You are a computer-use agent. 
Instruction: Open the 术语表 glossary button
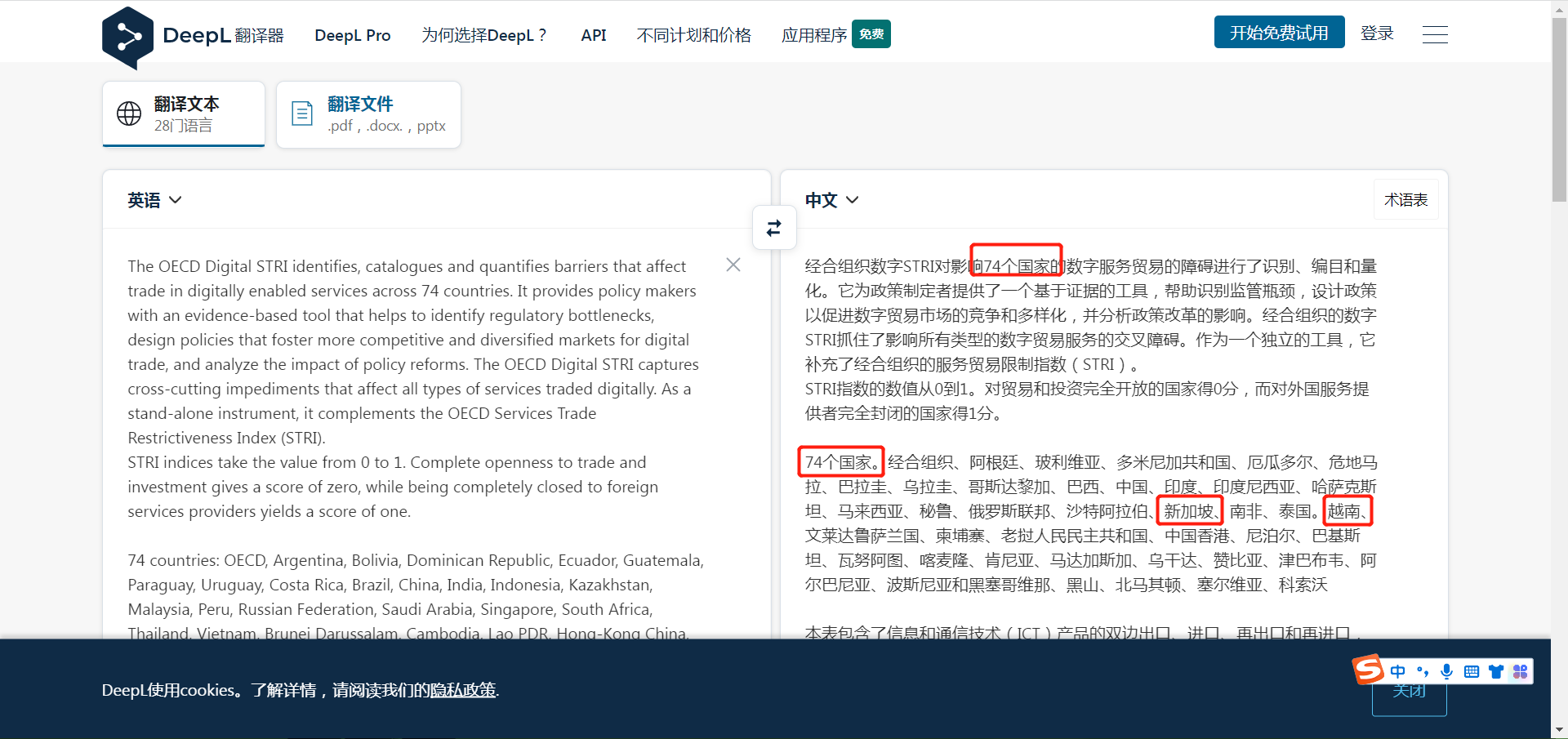(x=1406, y=200)
